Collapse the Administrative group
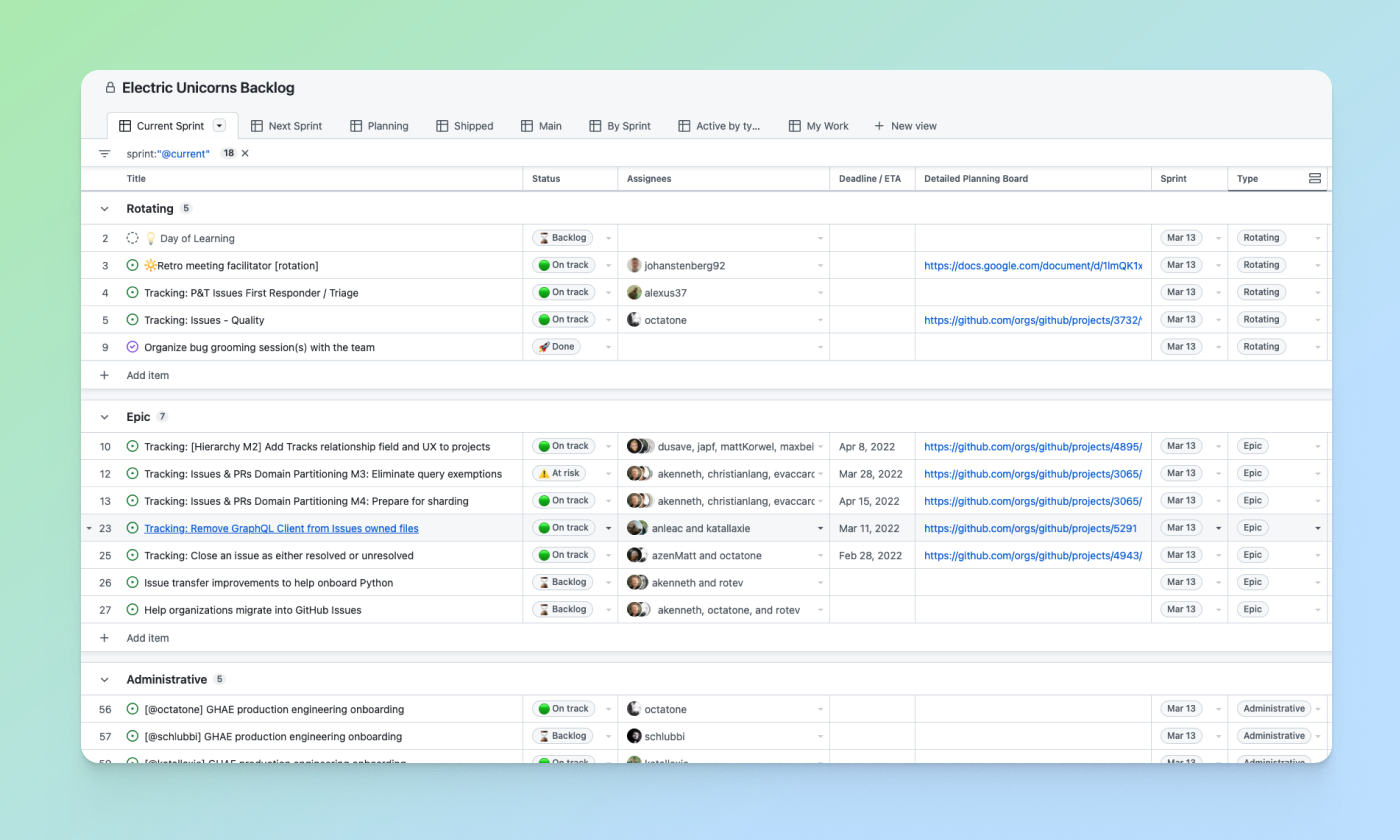This screenshot has height=840, width=1400. [104, 680]
